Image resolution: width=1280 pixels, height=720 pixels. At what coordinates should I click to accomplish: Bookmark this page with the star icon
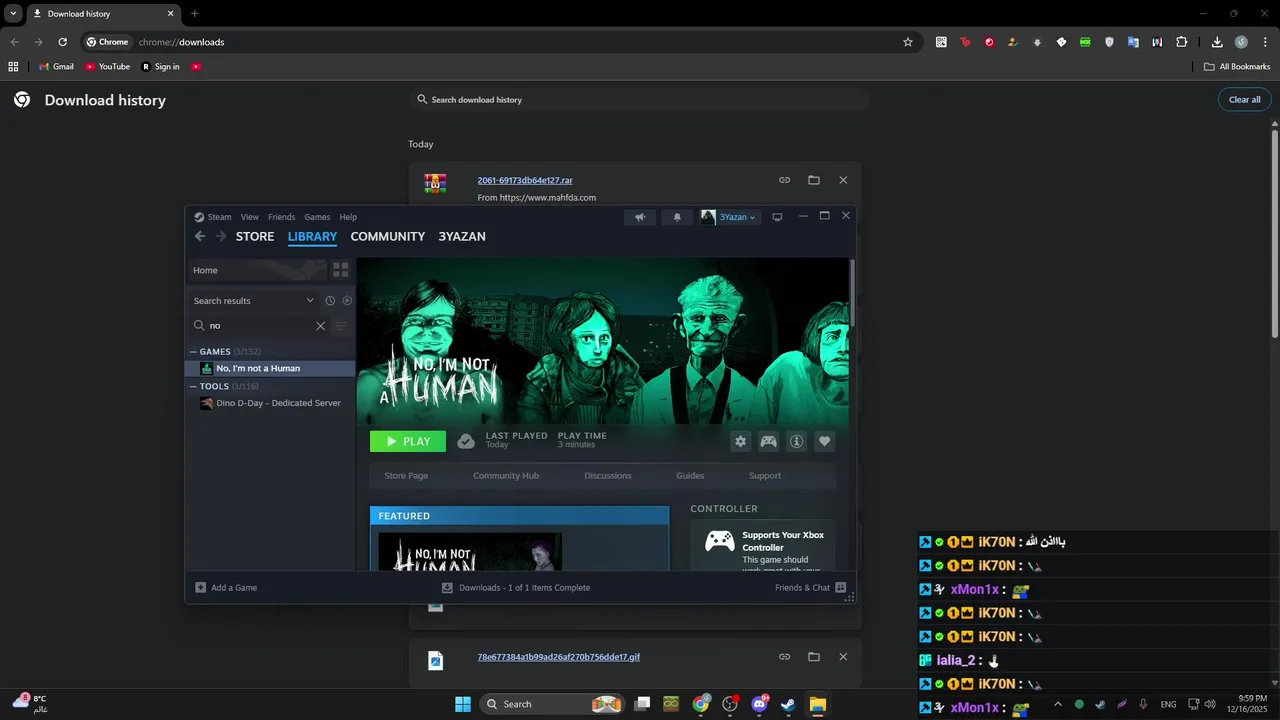[x=908, y=42]
